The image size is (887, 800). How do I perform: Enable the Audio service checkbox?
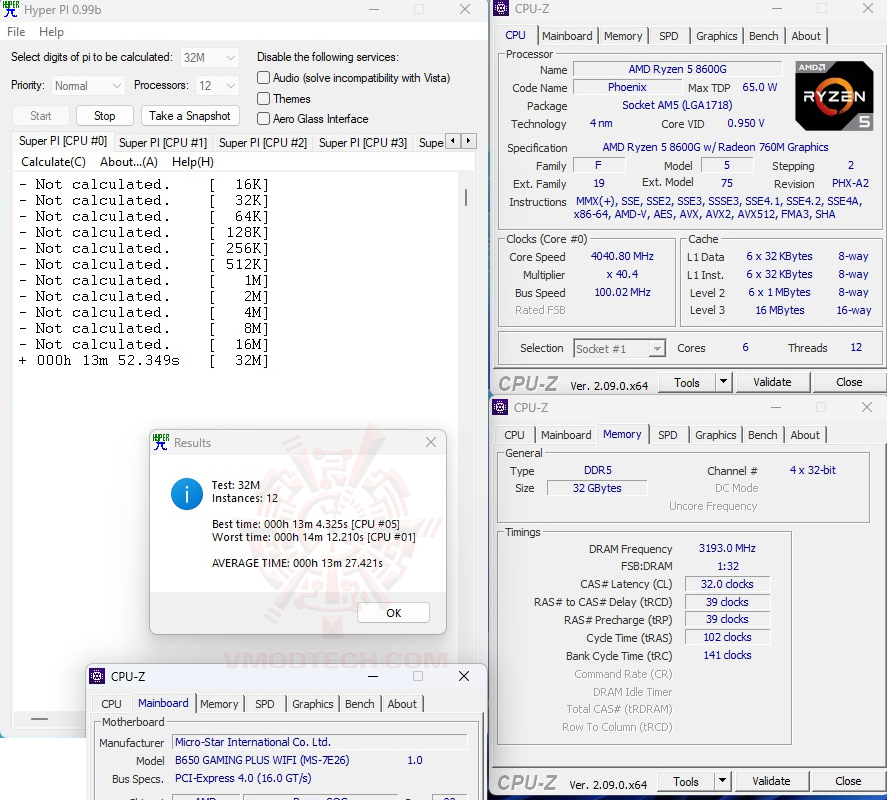coord(263,78)
